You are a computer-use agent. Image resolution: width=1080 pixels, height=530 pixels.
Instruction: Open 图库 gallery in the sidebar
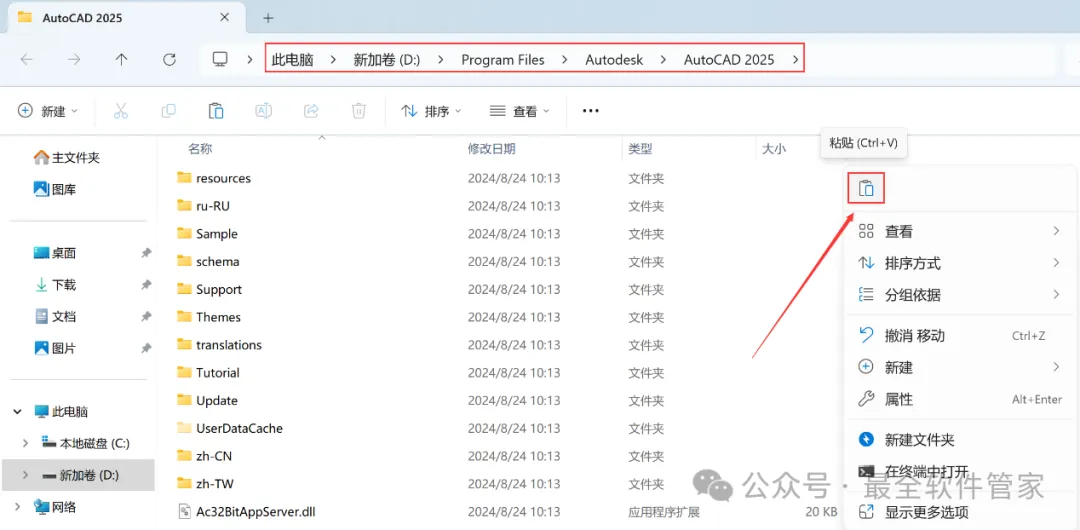coord(55,189)
